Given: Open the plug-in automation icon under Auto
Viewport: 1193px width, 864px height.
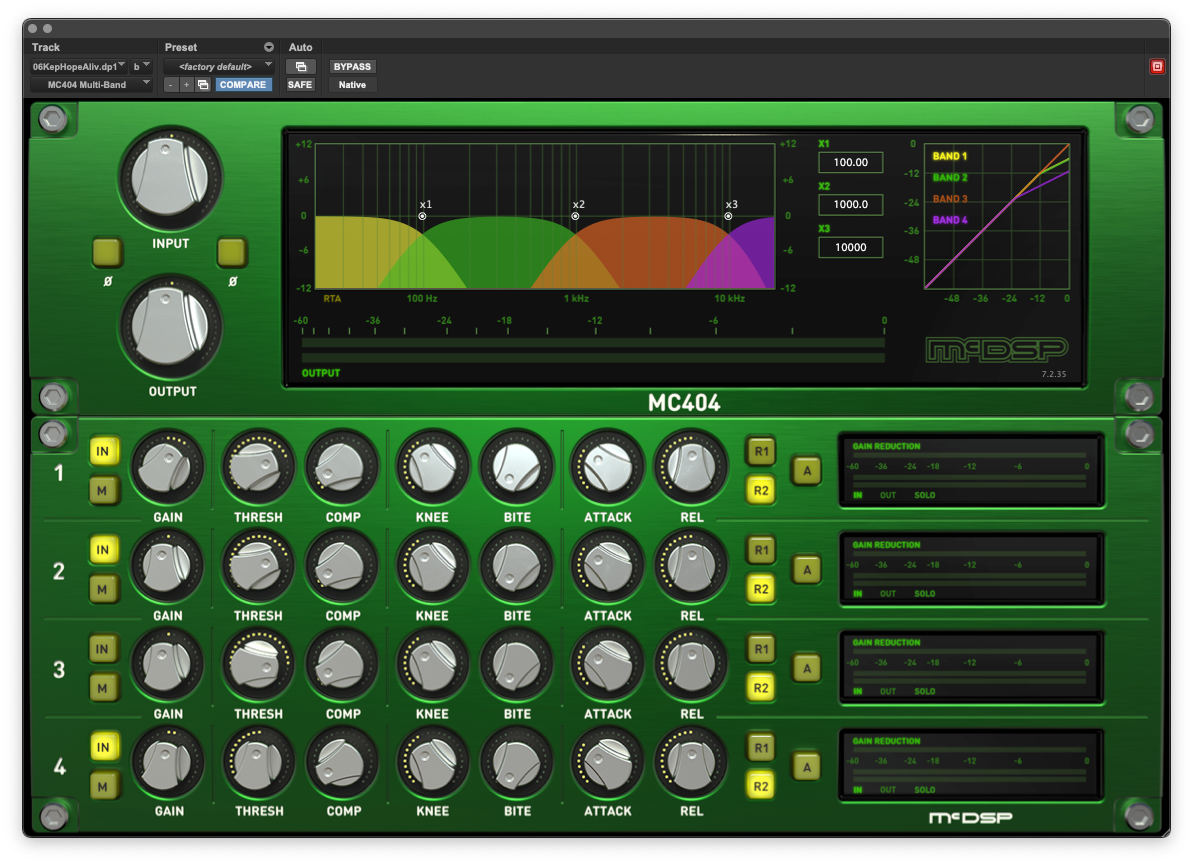Looking at the screenshot, I should click(301, 66).
